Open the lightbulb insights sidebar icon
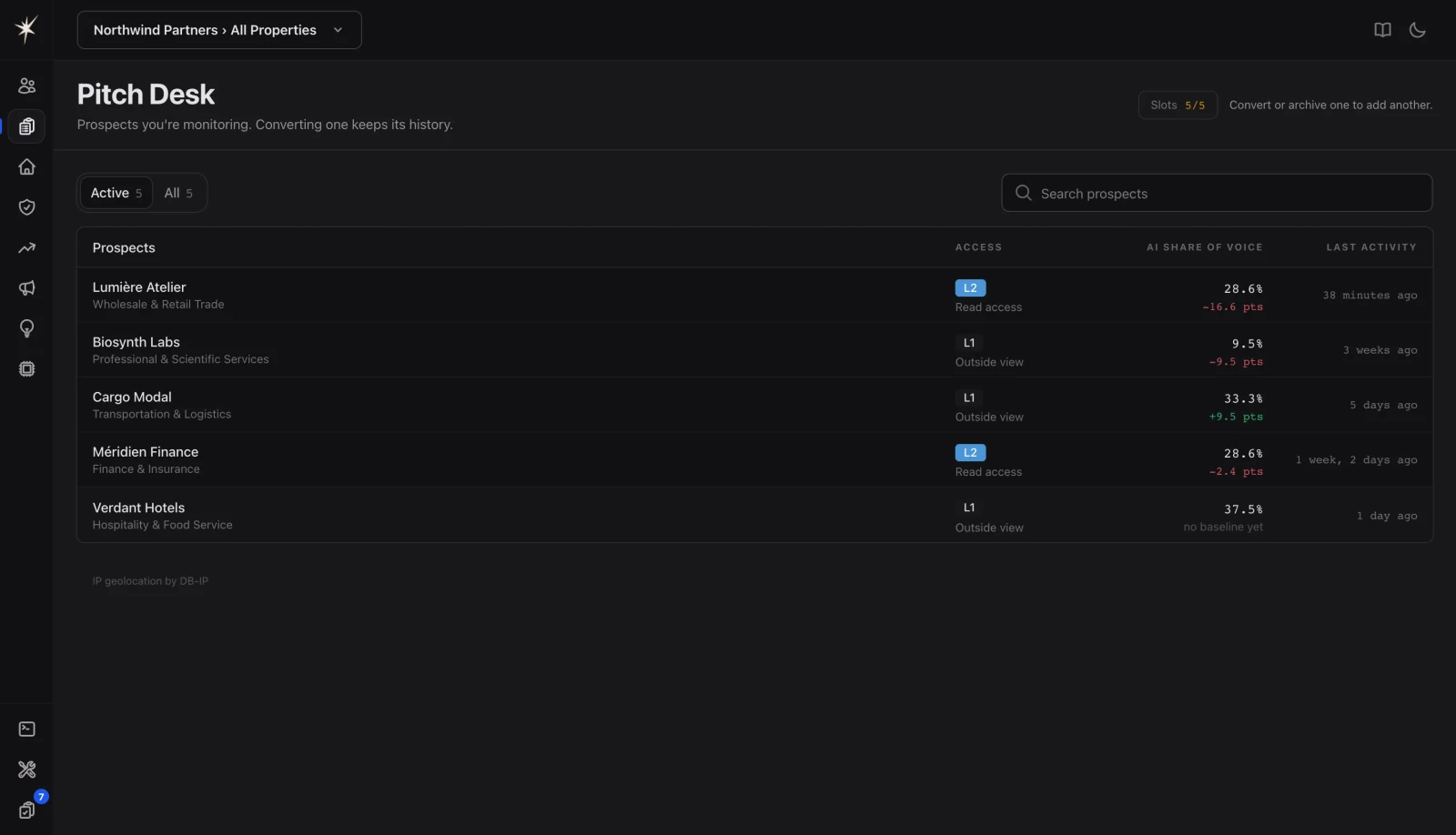 click(26, 328)
